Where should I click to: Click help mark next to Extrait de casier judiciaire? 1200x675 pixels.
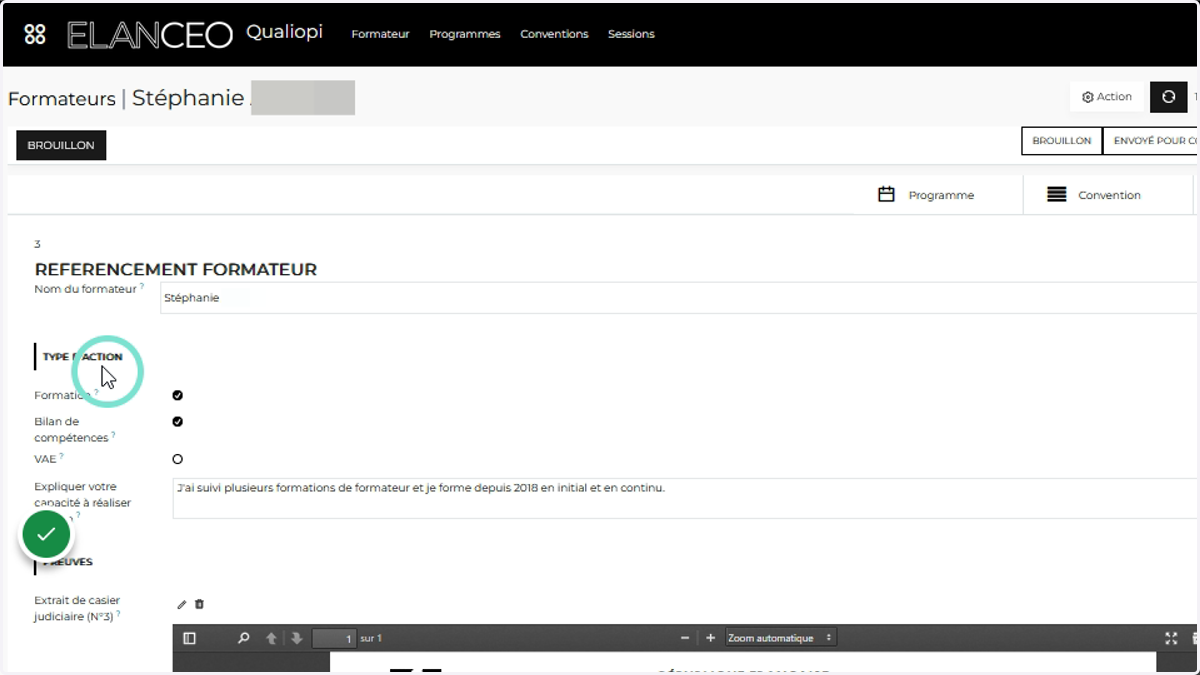pyautogui.click(x=118, y=614)
